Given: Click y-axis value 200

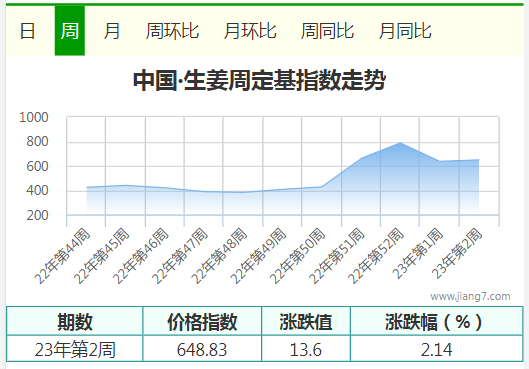Looking at the screenshot, I should (37, 216).
